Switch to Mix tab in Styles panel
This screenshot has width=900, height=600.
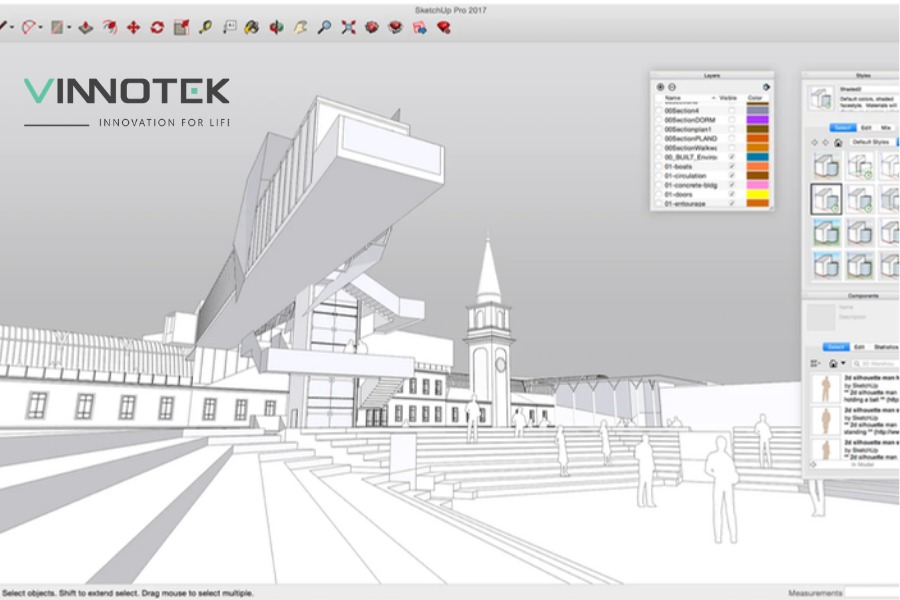[x=886, y=127]
